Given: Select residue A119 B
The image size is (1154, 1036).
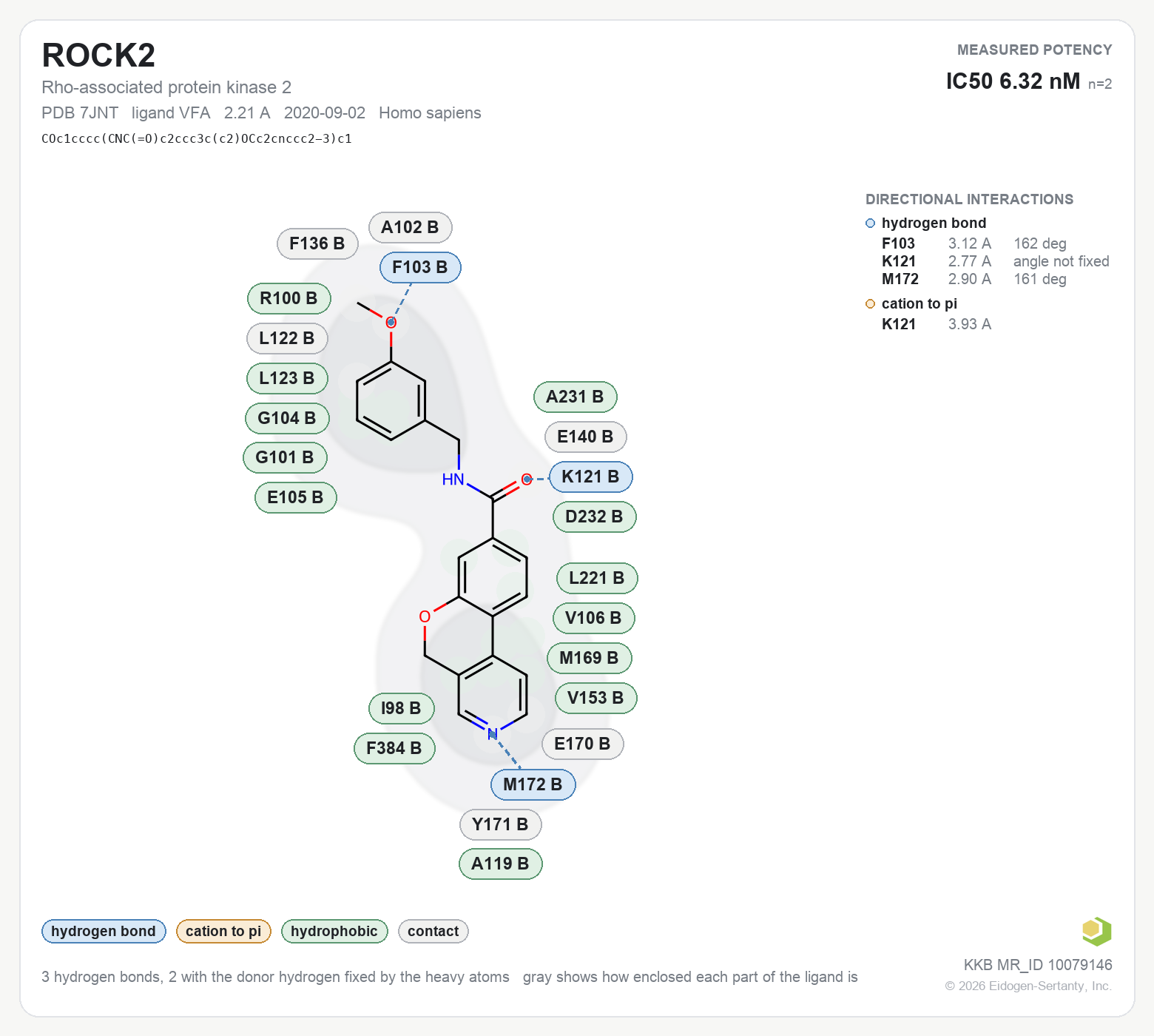Looking at the screenshot, I should point(500,864).
